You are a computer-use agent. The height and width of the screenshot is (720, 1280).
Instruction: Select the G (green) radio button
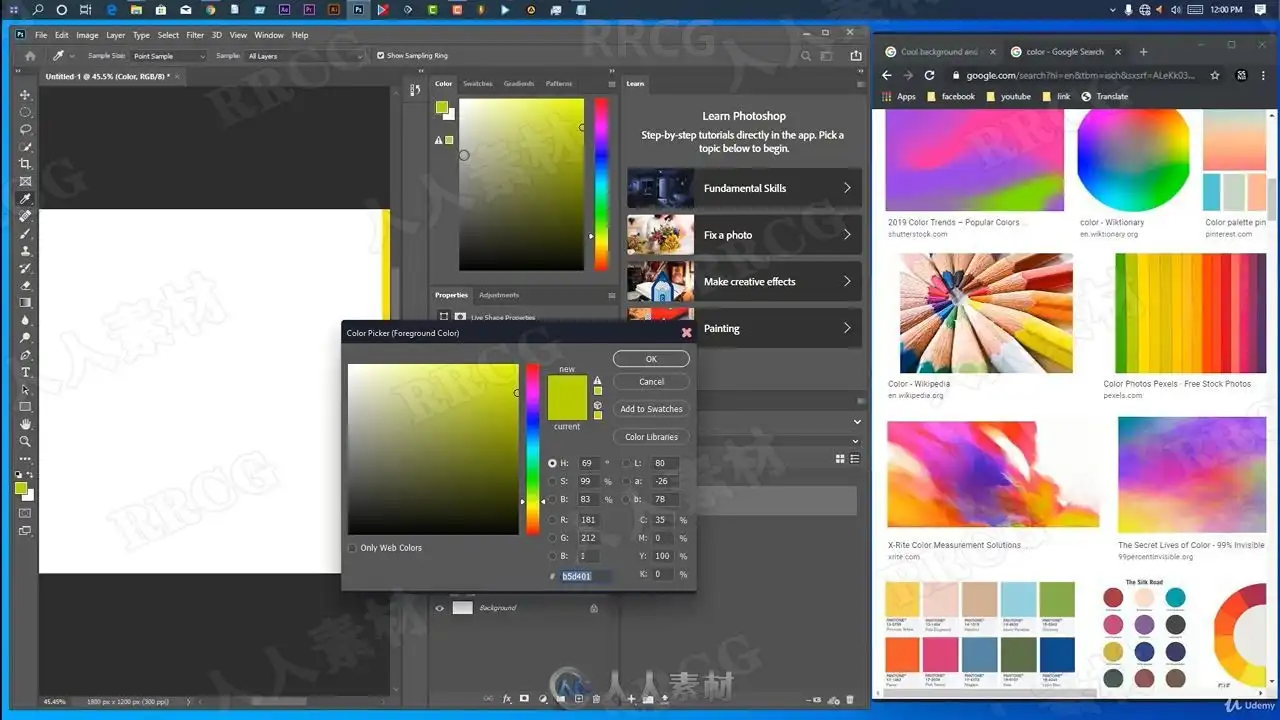552,538
